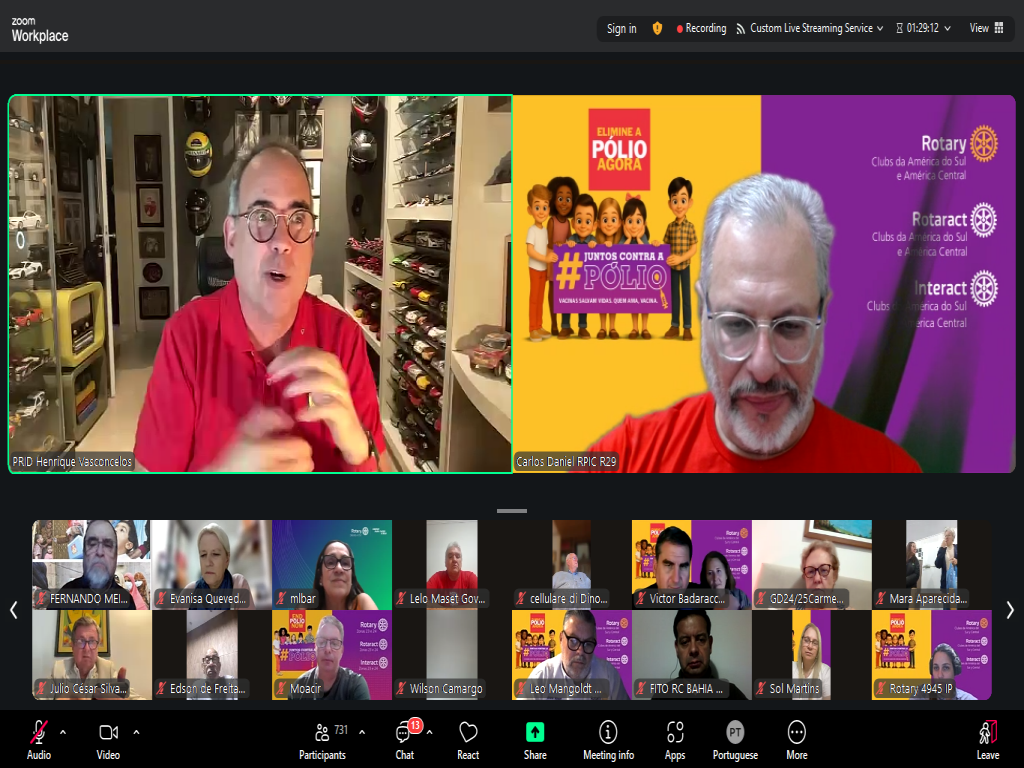
Task: Click the Sign in button
Action: (x=621, y=28)
